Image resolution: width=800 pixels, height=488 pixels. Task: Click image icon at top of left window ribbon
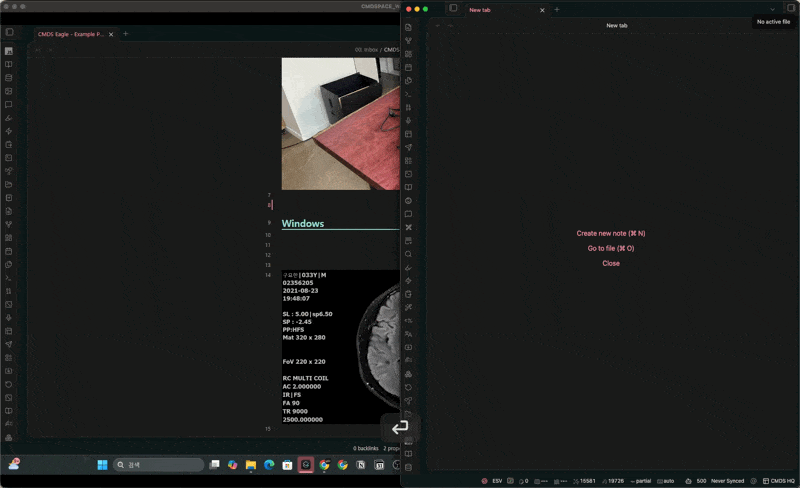(x=9, y=51)
